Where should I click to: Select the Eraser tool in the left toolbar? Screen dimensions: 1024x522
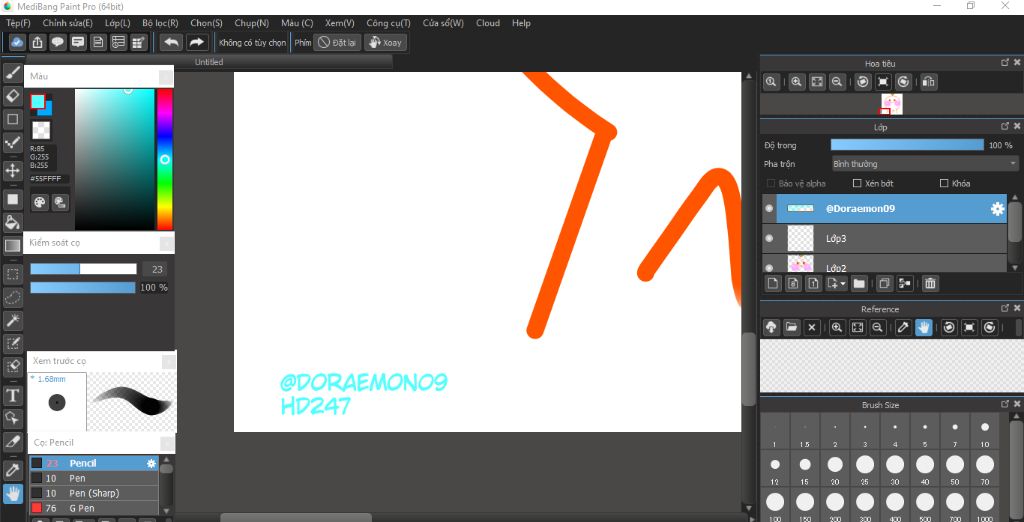coord(13,96)
